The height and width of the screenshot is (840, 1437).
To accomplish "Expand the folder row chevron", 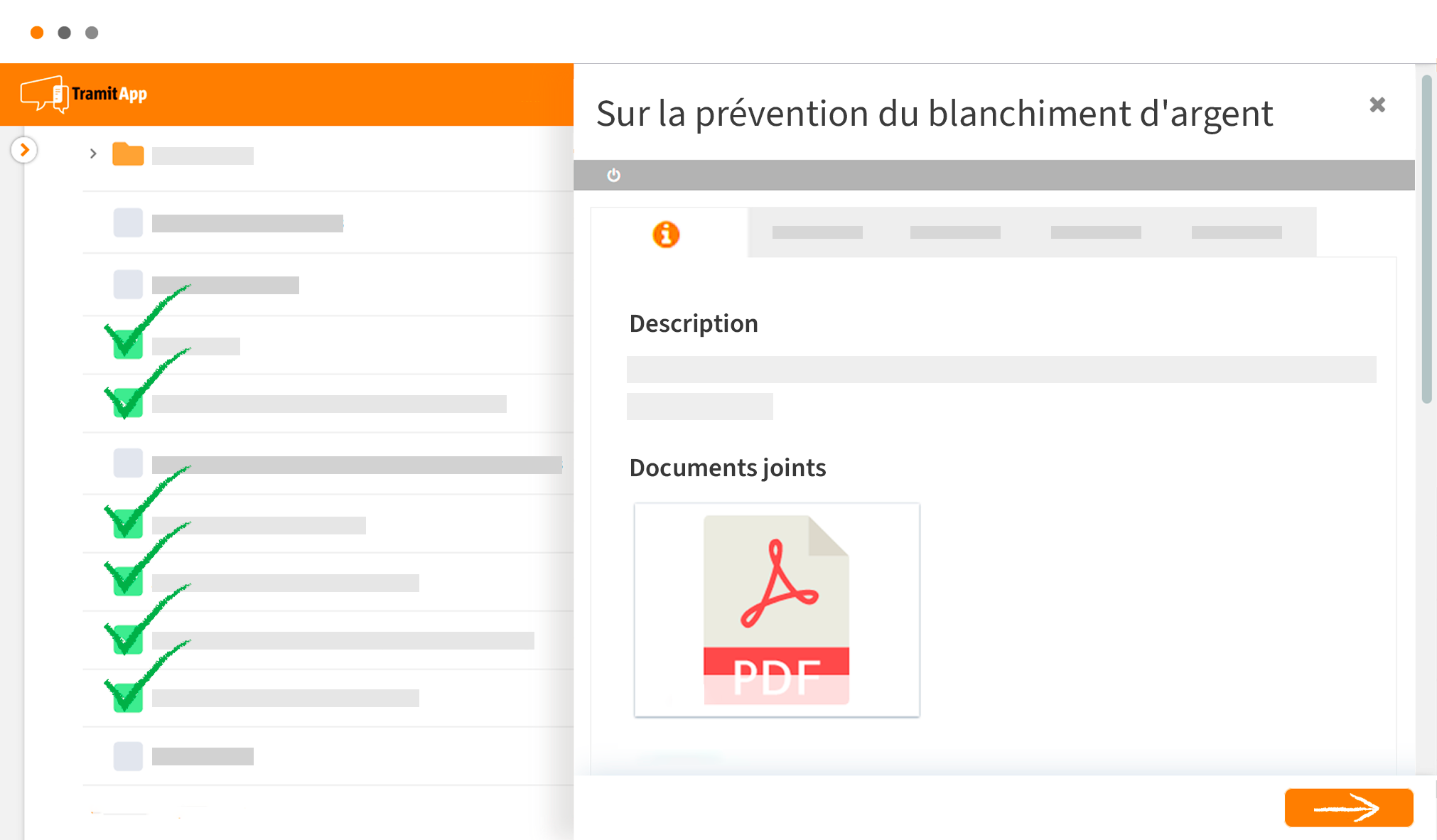I will [93, 154].
